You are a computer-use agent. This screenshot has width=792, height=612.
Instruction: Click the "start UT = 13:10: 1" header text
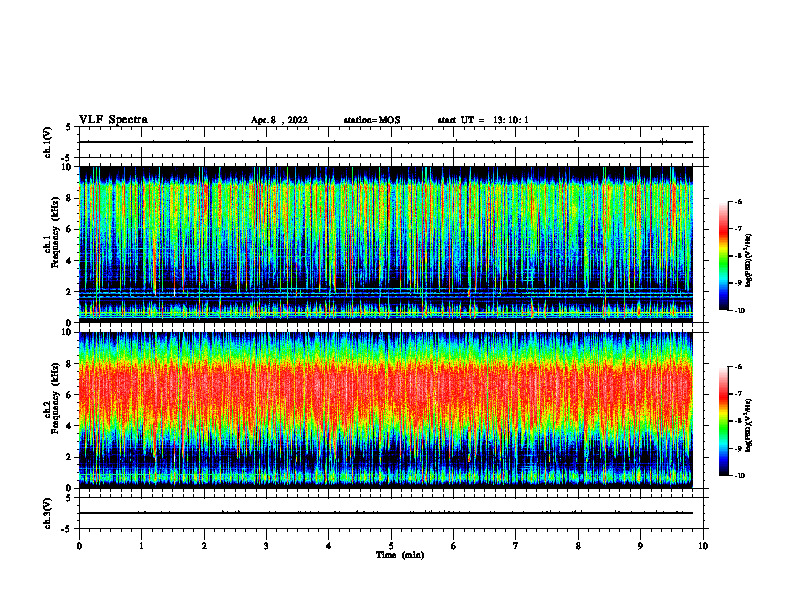pos(483,120)
